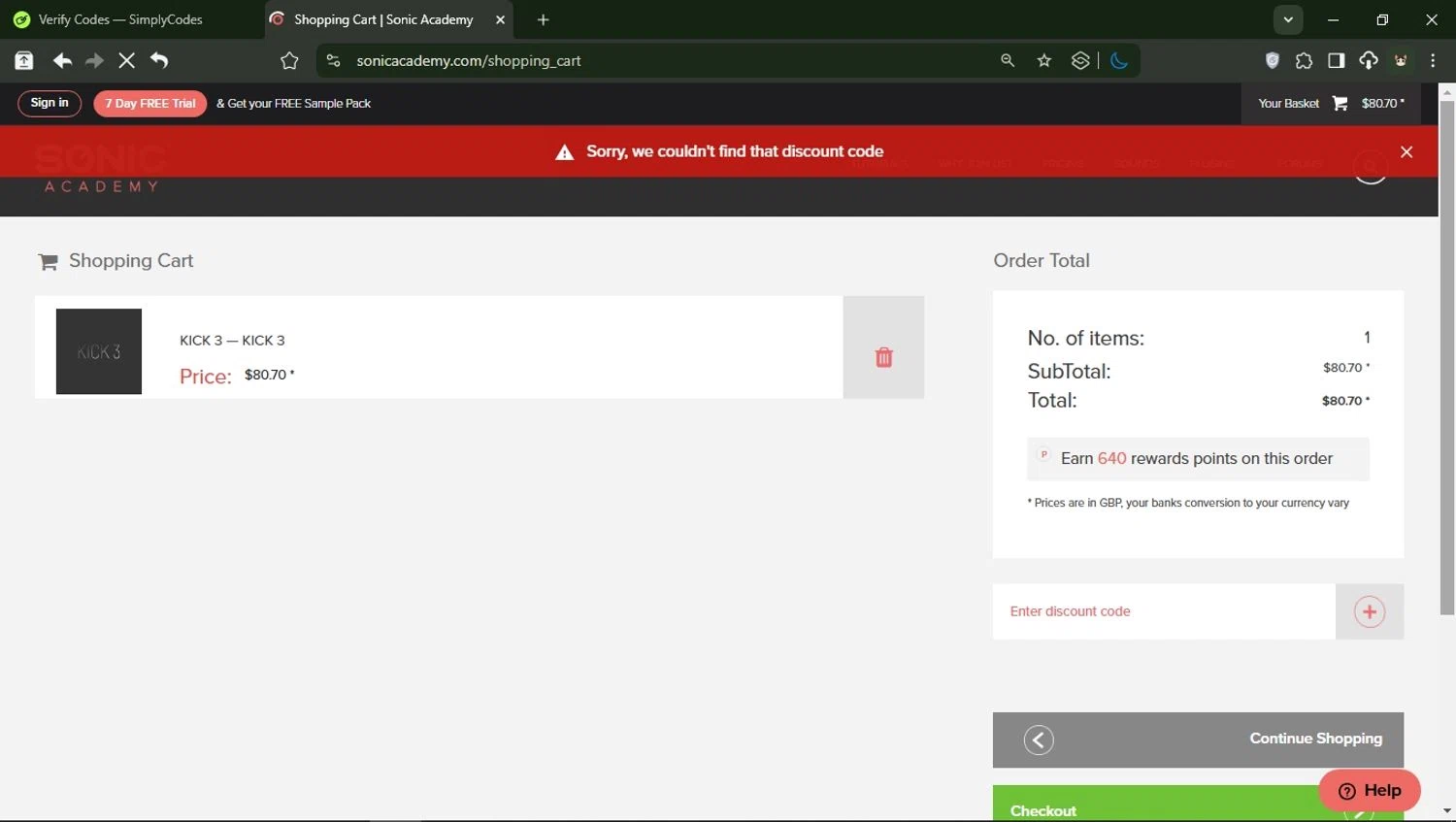Click the Shopping Cart heading icon

(48, 261)
